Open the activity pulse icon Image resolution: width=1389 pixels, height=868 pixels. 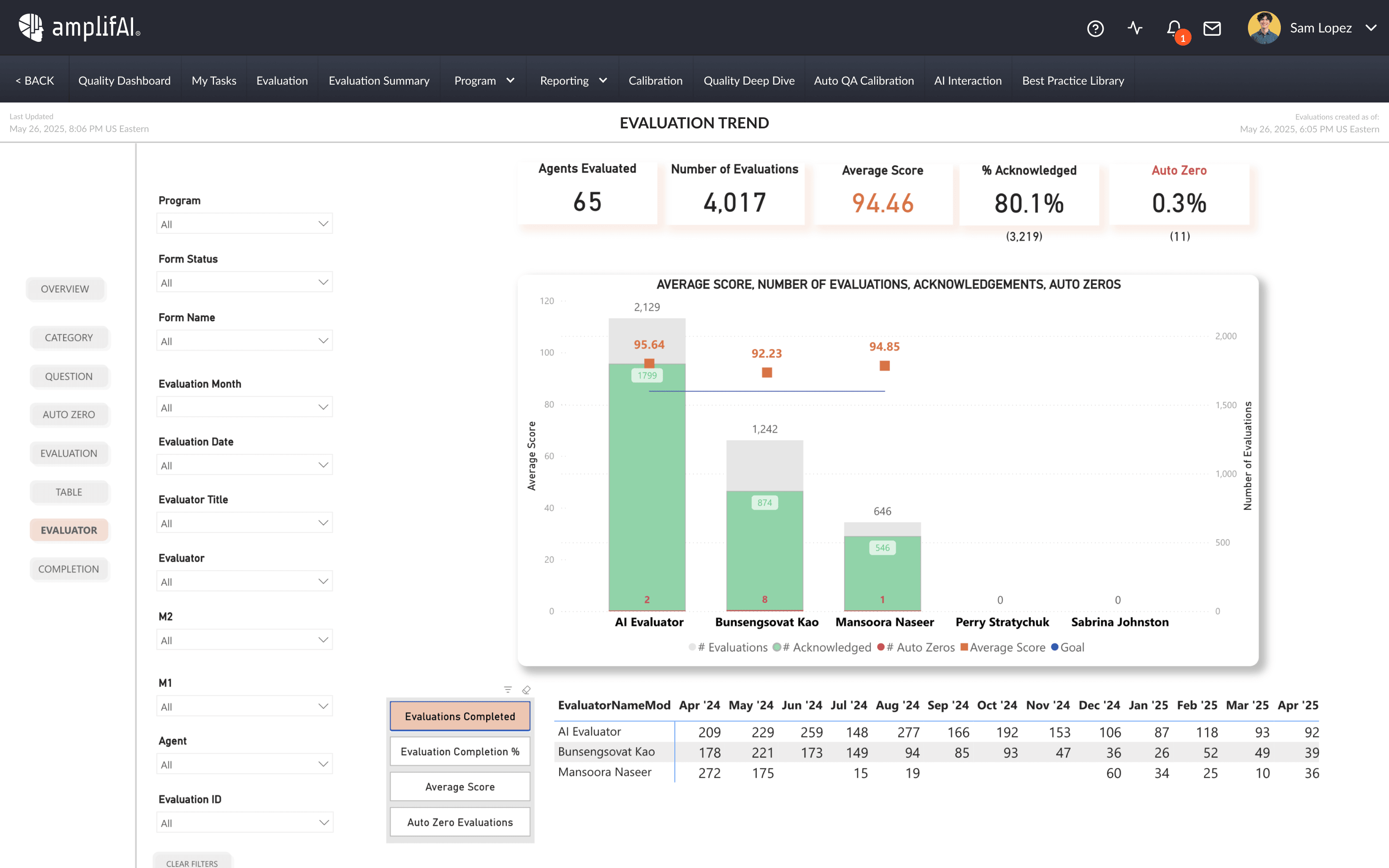(1135, 28)
